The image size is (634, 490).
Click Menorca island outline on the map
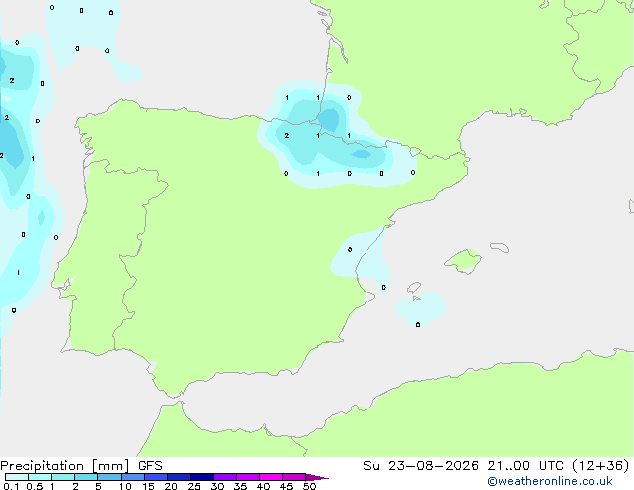point(499,247)
